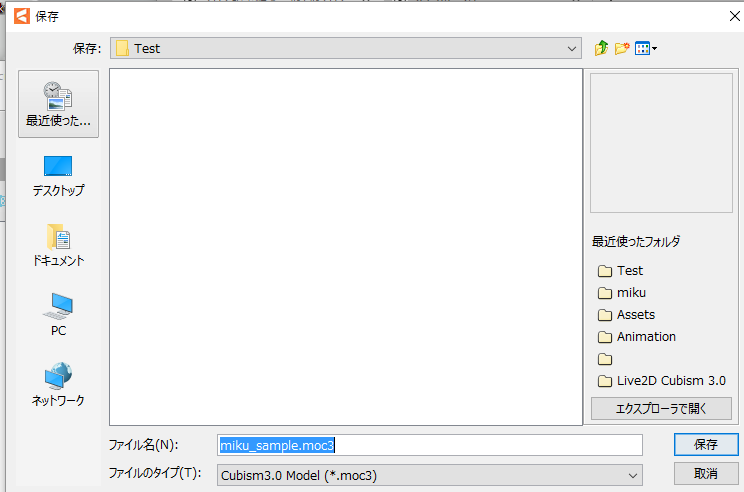The image size is (744, 492).
Task: Select recent folder Test
Action: point(621,271)
